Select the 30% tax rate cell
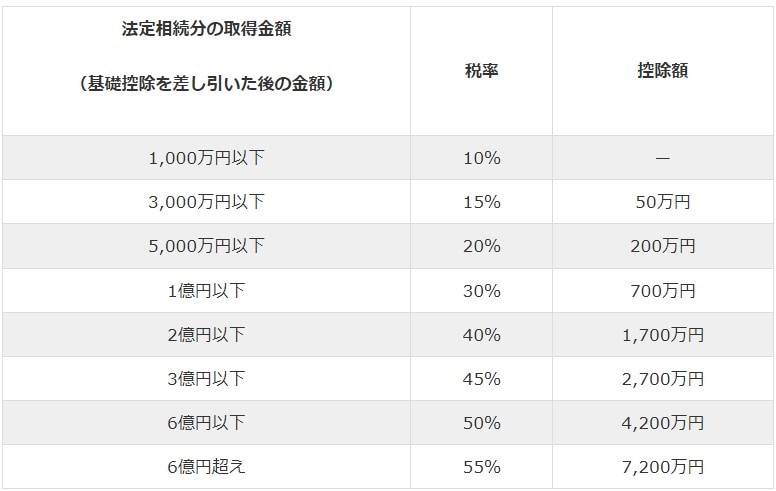The image size is (776, 491). pyautogui.click(x=482, y=291)
